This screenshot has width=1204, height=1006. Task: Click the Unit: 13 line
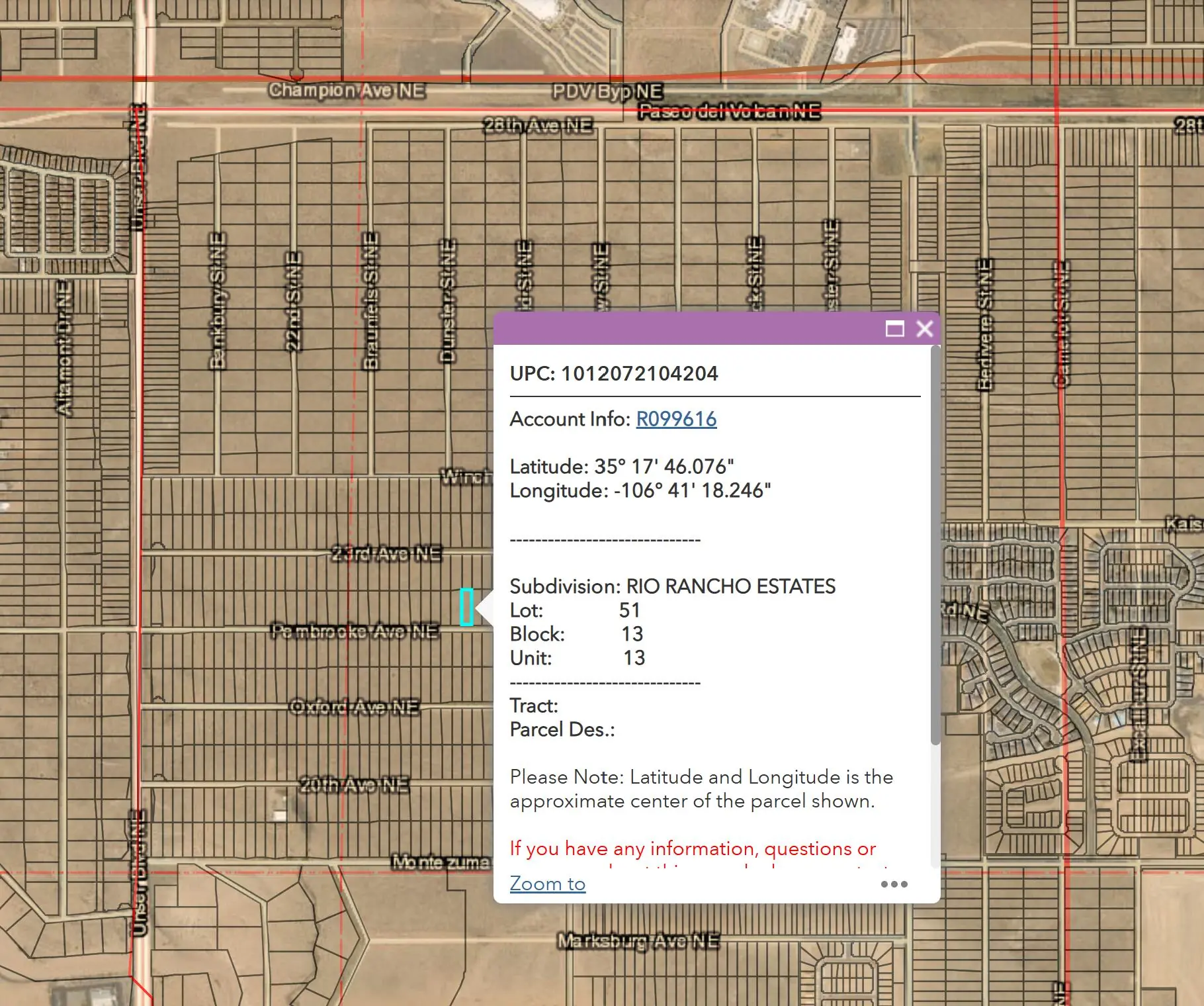click(x=577, y=658)
